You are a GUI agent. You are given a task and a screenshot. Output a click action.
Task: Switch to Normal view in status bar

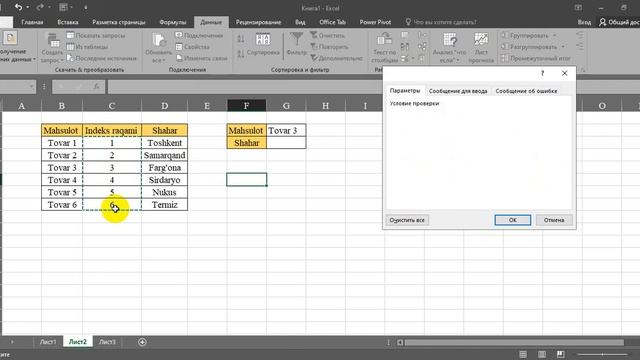coord(523,354)
